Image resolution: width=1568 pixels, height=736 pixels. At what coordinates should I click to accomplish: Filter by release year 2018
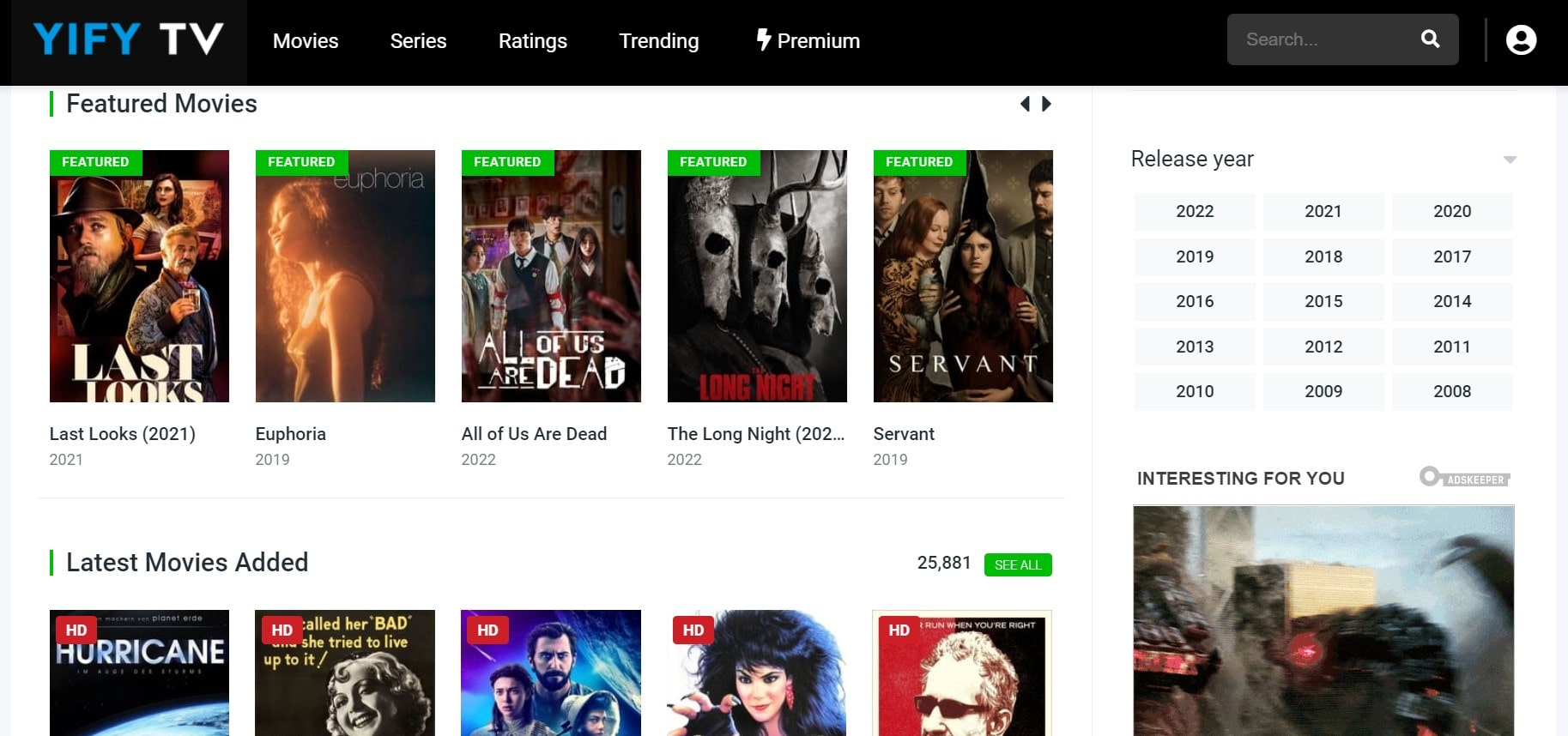click(1323, 256)
